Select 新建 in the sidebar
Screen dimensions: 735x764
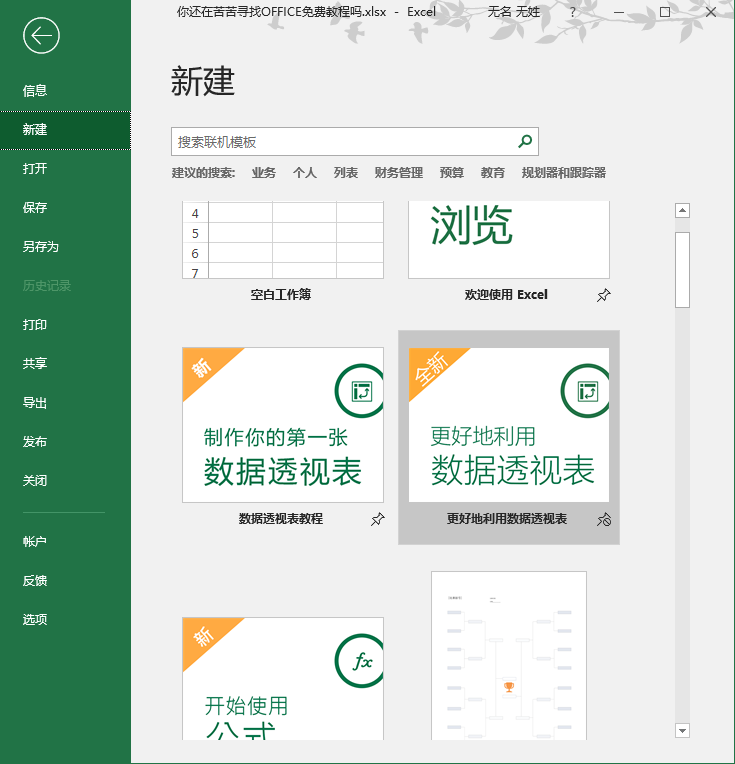tap(65, 130)
